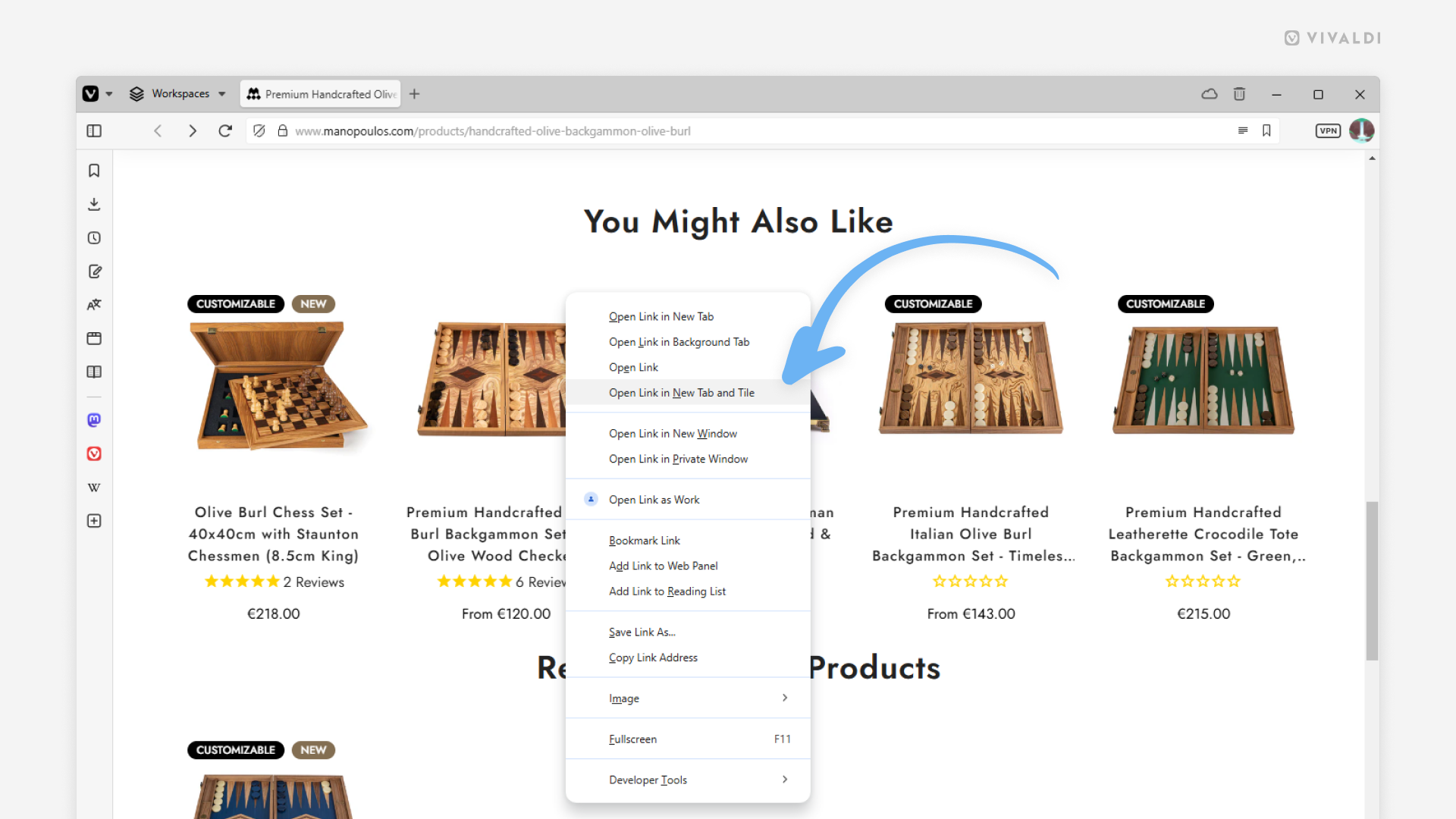Select Bookmark Link entry
The height and width of the screenshot is (819, 1456).
point(688,541)
